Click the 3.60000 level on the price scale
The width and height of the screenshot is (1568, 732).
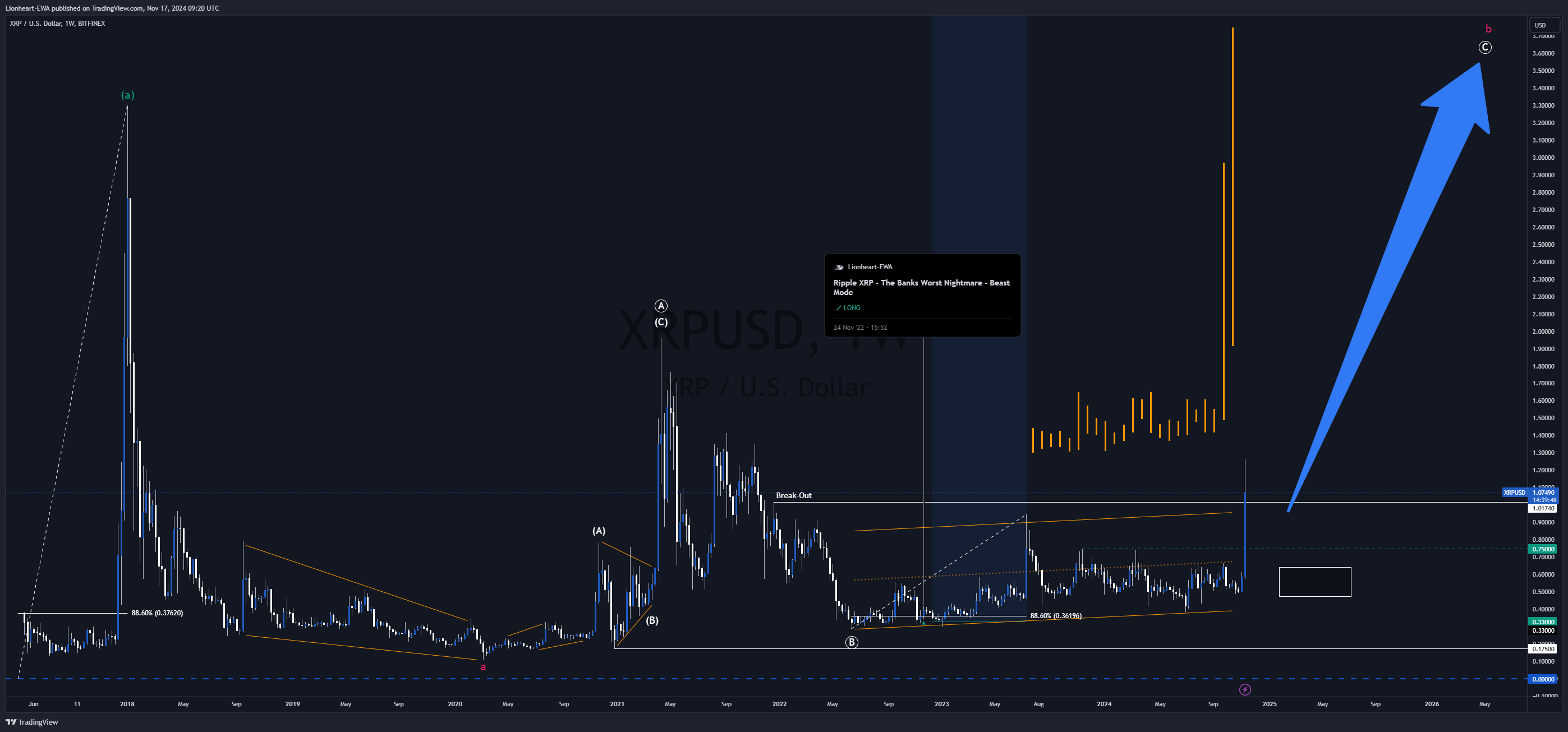tap(1543, 53)
